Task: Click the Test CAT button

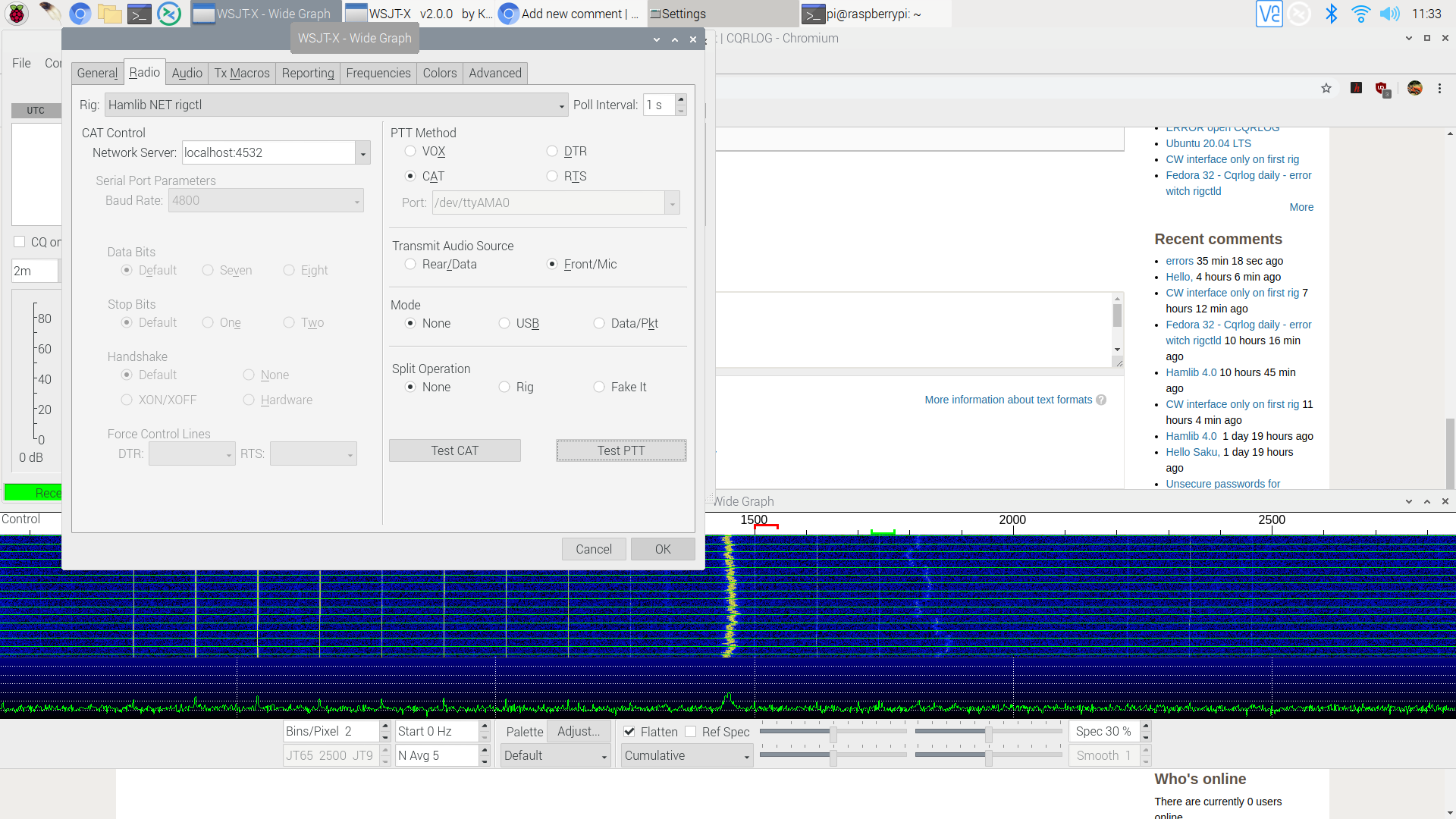Action: pyautogui.click(x=455, y=450)
